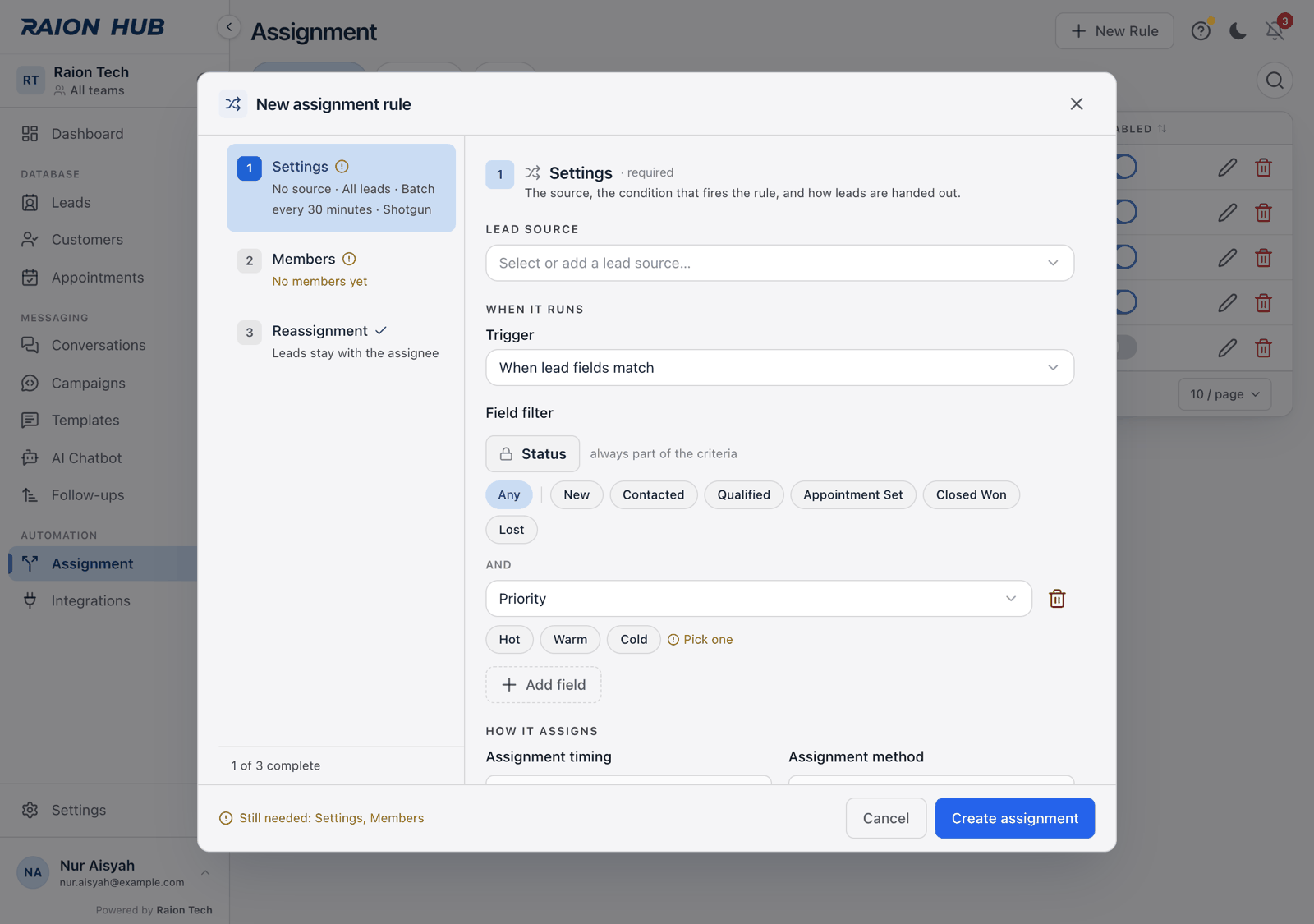
Task: Close the New assignment rule dialog
Action: pyautogui.click(x=1076, y=104)
